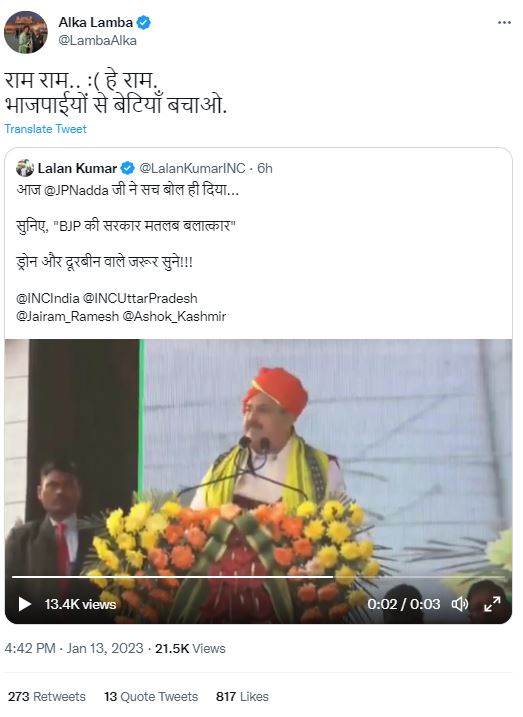Open the @JPNadda mention

(76, 190)
